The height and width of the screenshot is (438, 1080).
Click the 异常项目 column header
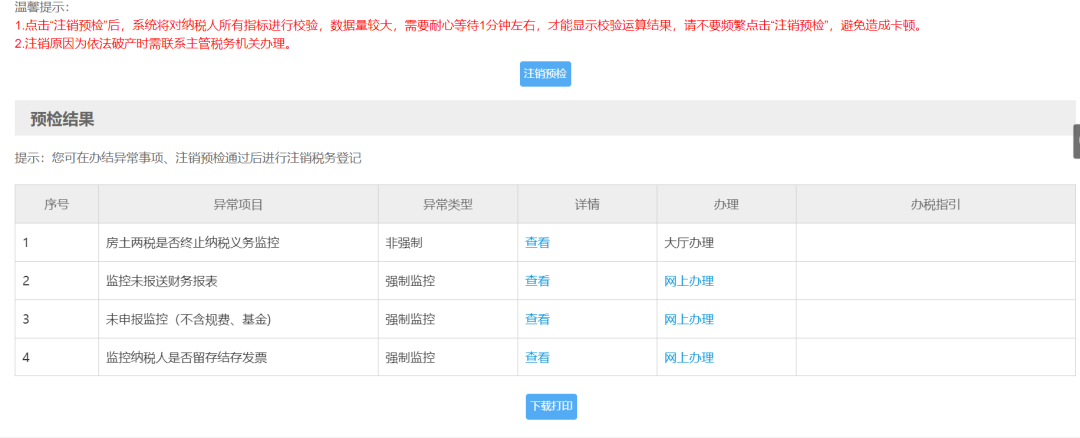click(238, 204)
